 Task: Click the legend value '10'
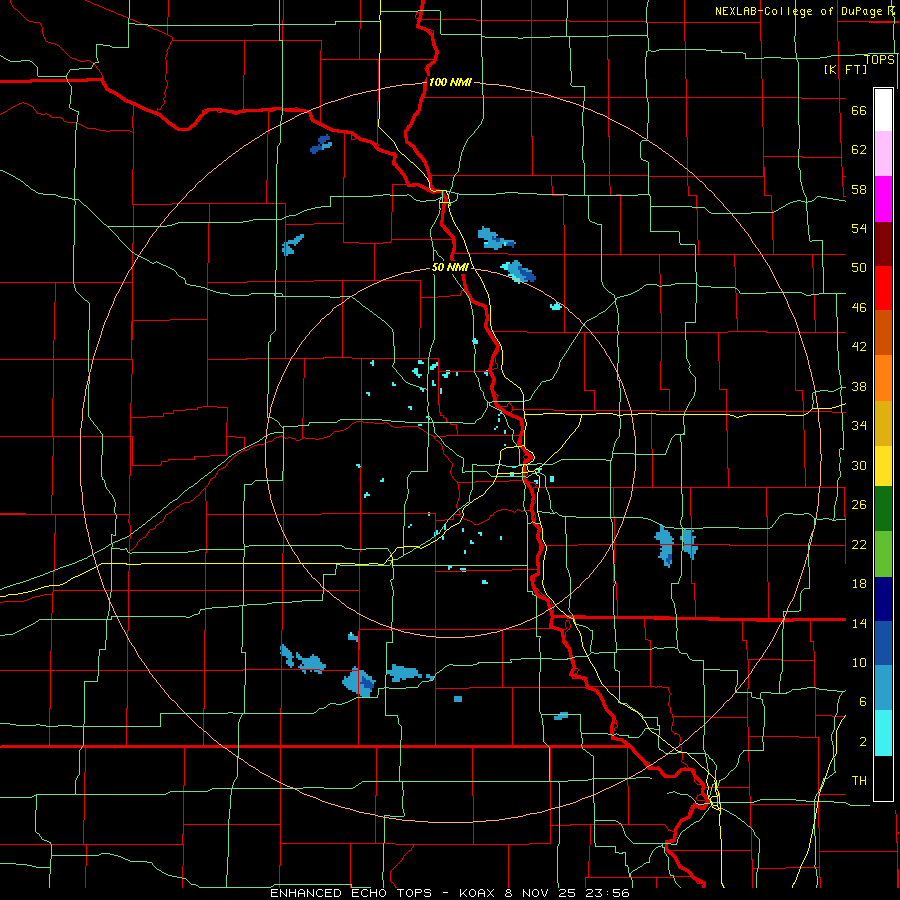tap(859, 662)
